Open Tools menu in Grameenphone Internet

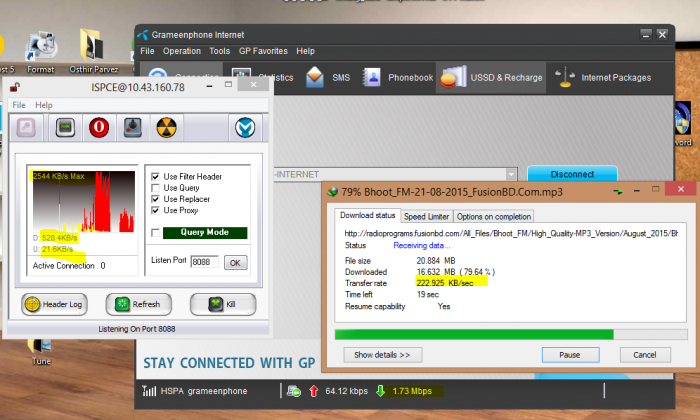click(x=220, y=51)
